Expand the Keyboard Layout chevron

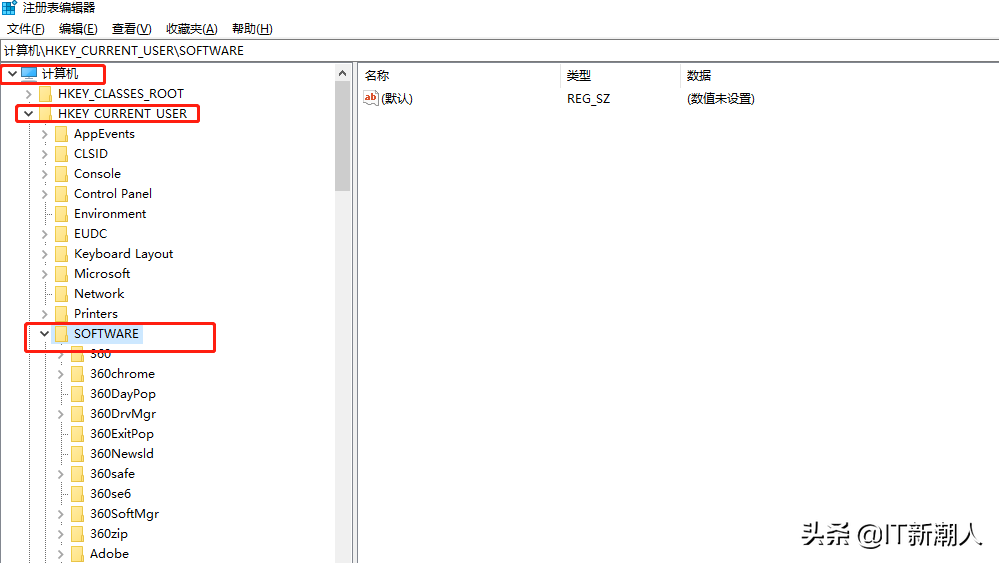(x=45, y=254)
